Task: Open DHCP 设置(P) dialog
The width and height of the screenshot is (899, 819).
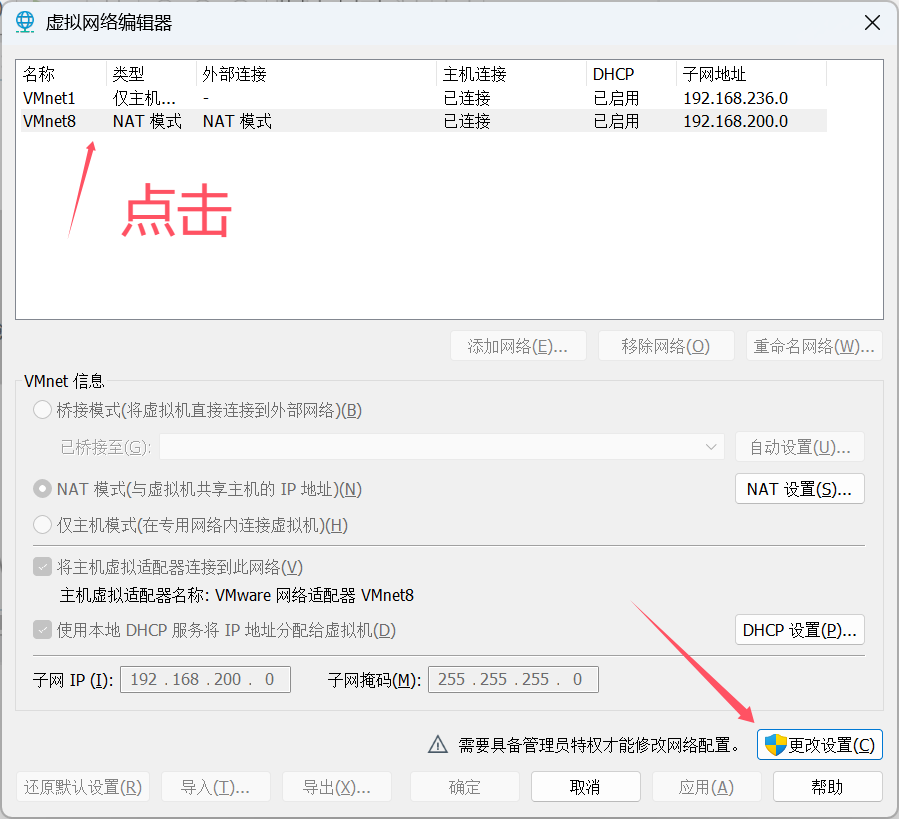Action: coord(799,630)
